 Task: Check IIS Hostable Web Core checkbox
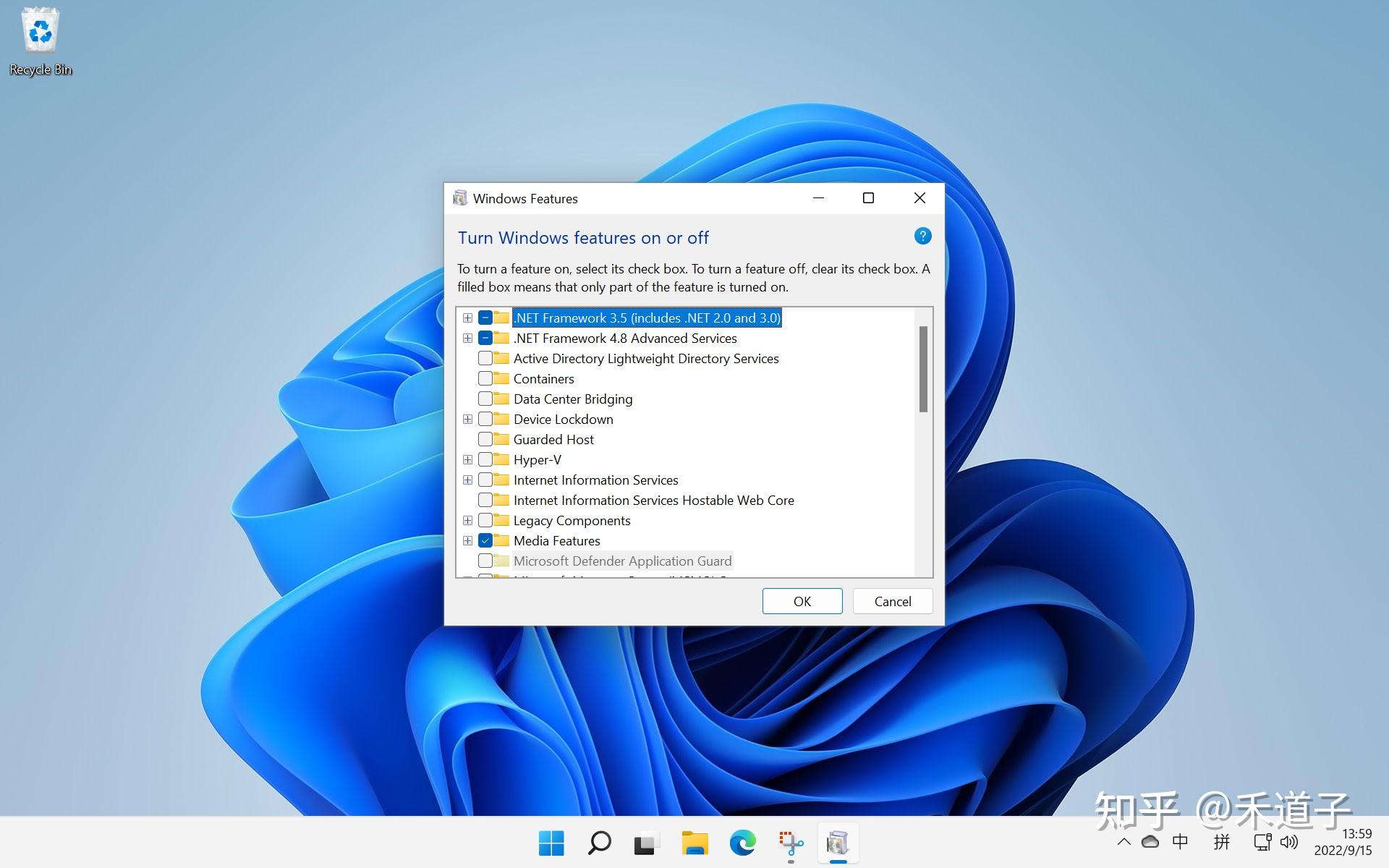click(x=485, y=500)
